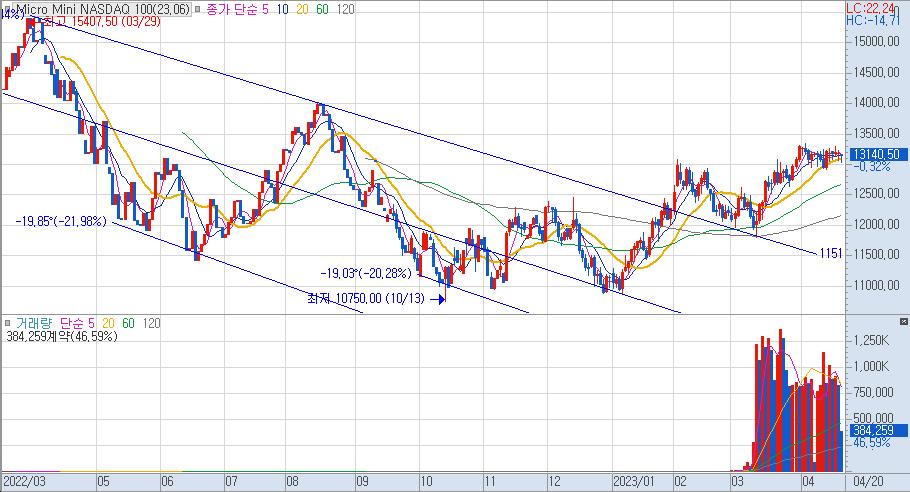
Task: Click the 1,000K volume axis label
Action: click(871, 367)
